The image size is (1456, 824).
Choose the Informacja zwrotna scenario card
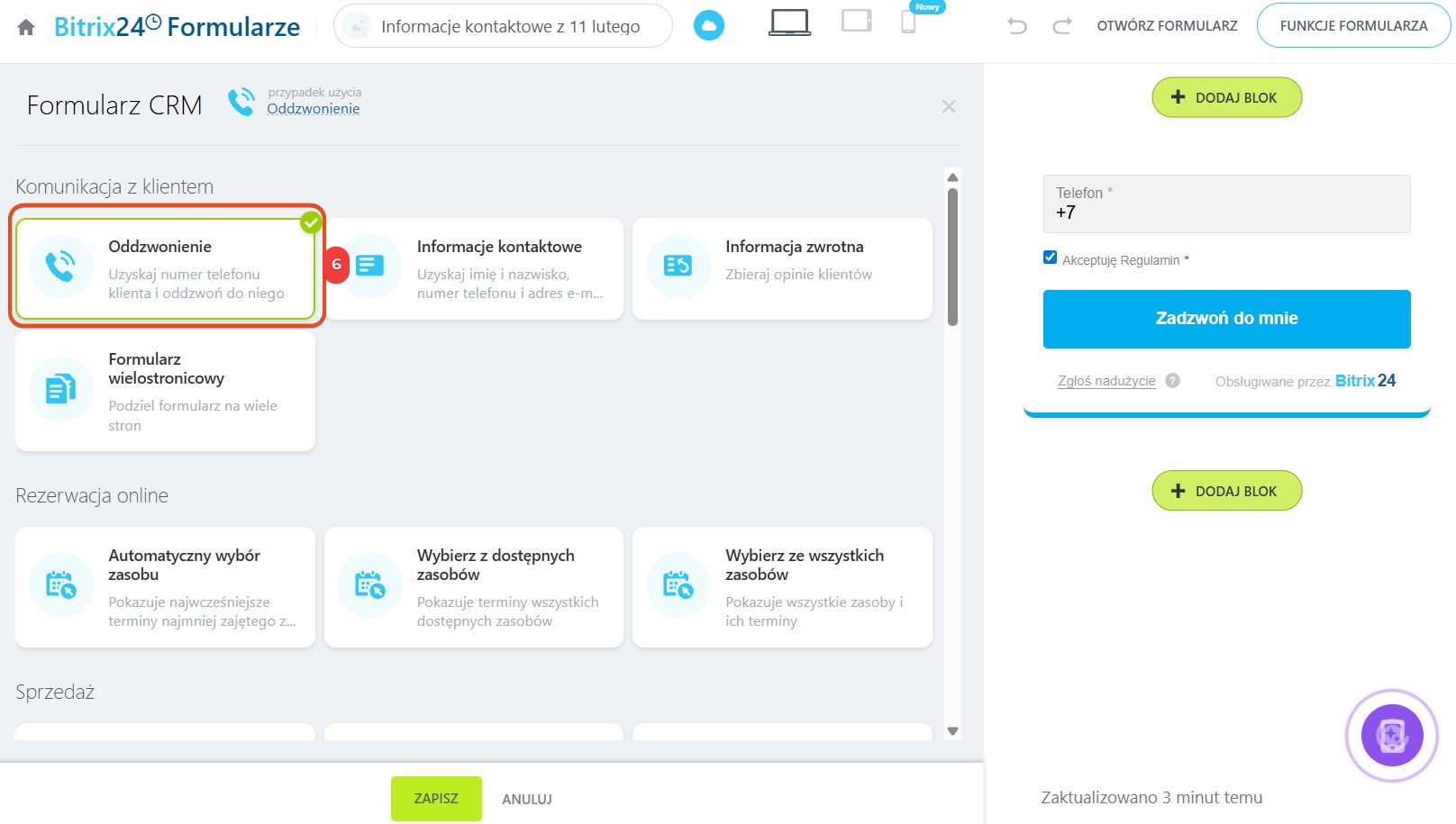(x=782, y=268)
